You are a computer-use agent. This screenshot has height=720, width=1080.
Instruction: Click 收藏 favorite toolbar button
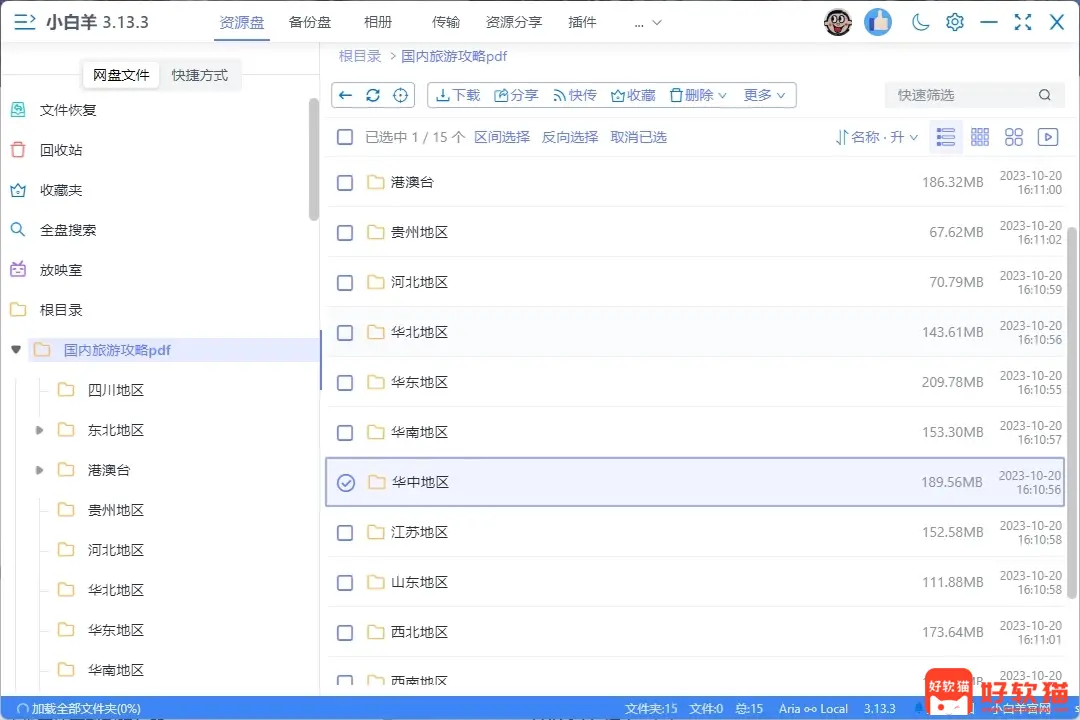[633, 95]
